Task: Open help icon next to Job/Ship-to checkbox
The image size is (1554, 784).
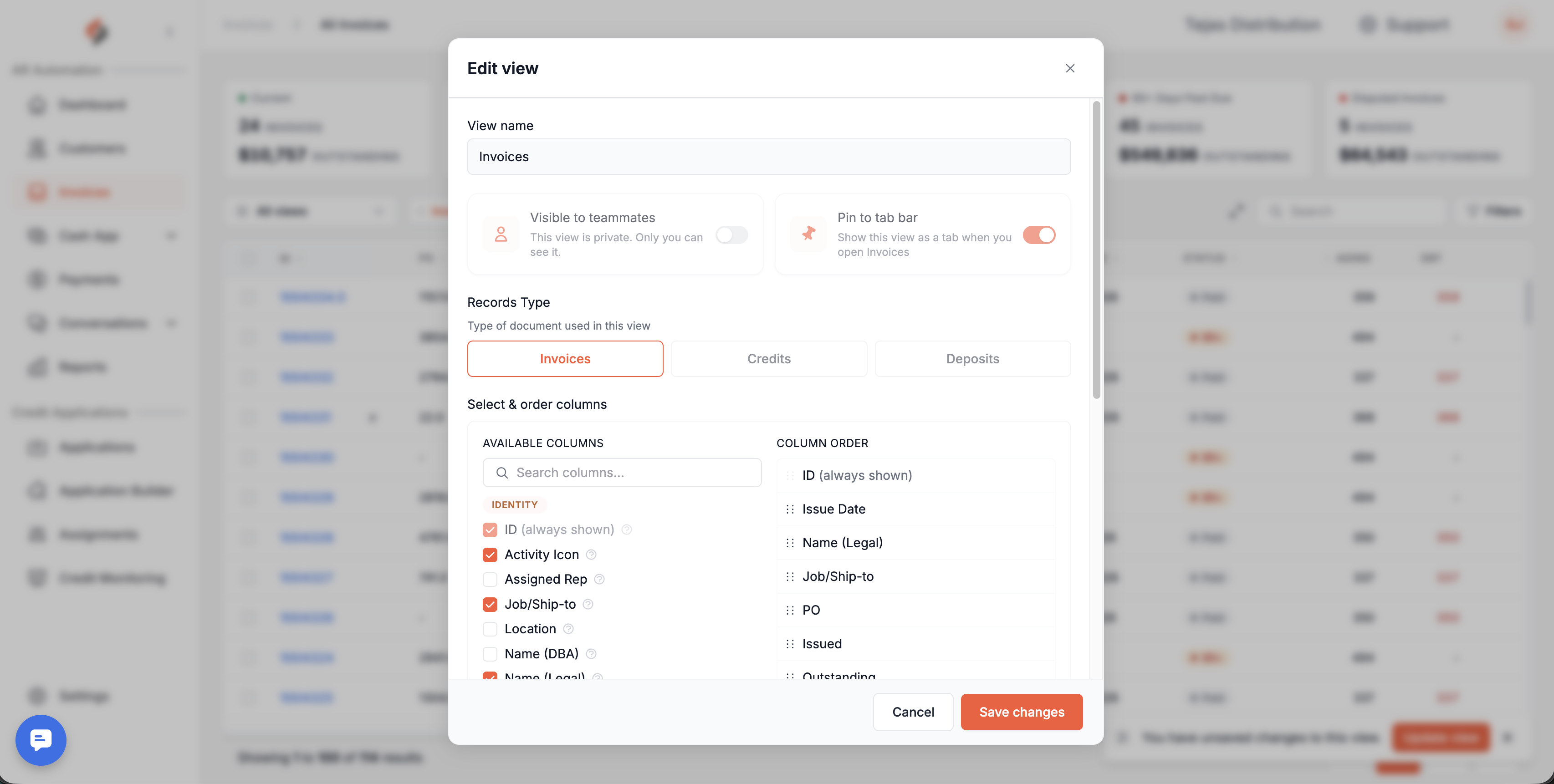Action: click(x=588, y=604)
